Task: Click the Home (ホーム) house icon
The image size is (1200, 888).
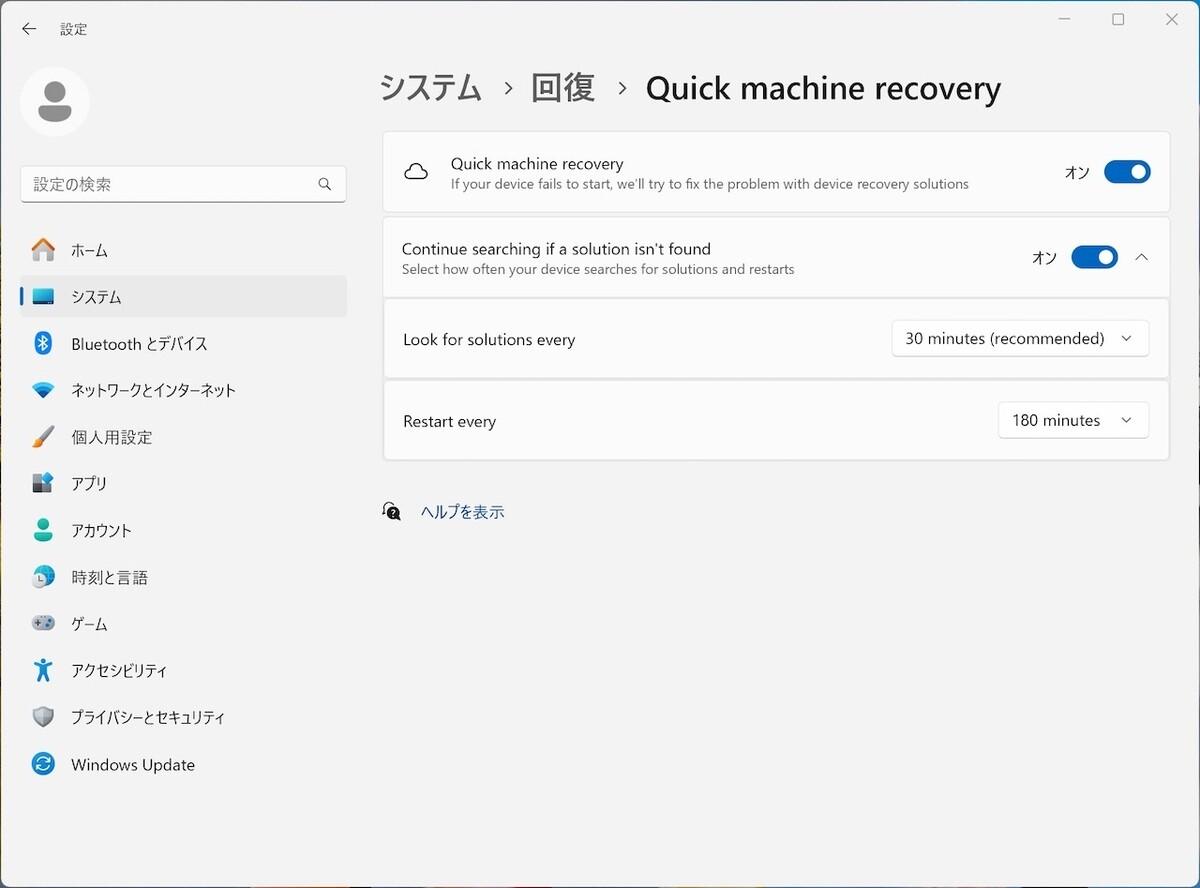Action: click(x=43, y=250)
